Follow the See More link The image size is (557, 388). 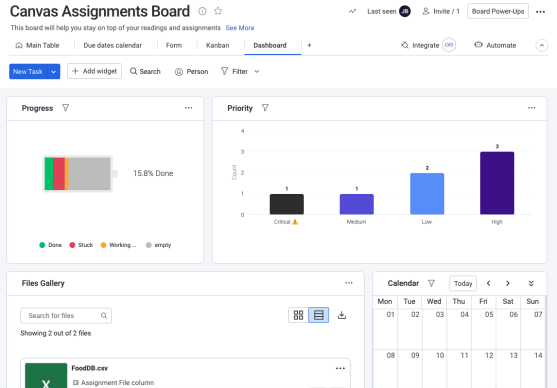240,28
